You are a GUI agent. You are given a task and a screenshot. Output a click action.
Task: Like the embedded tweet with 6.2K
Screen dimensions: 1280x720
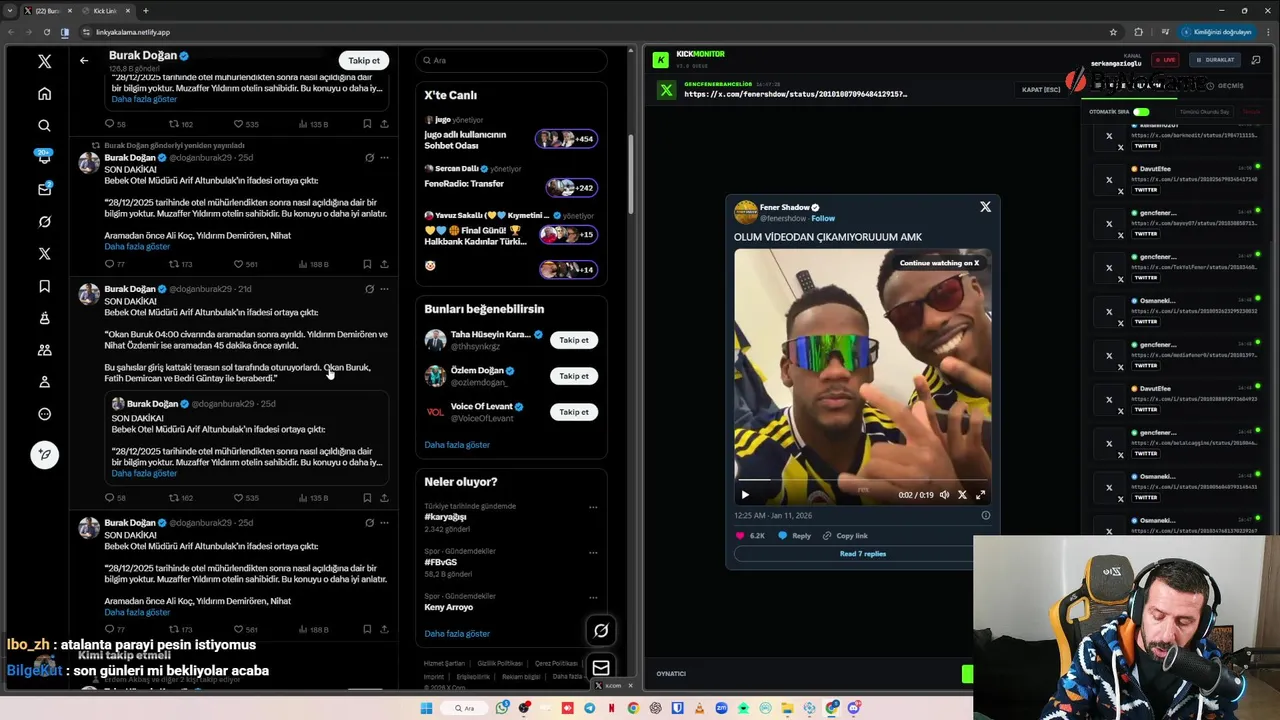751,536
